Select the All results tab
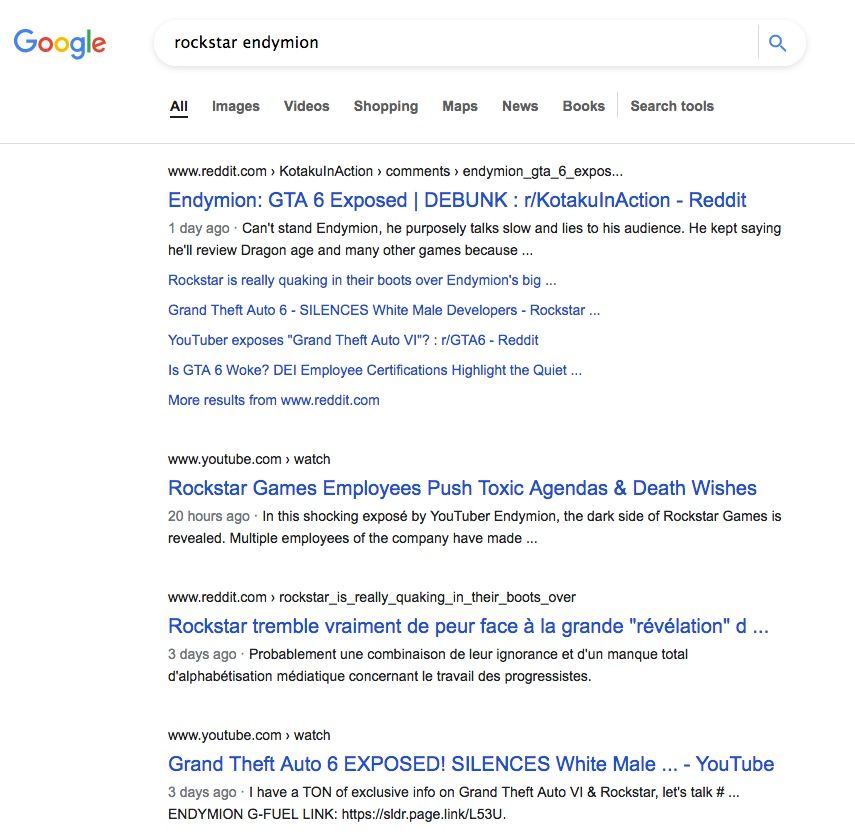The width and height of the screenshot is (855, 839). coord(179,106)
